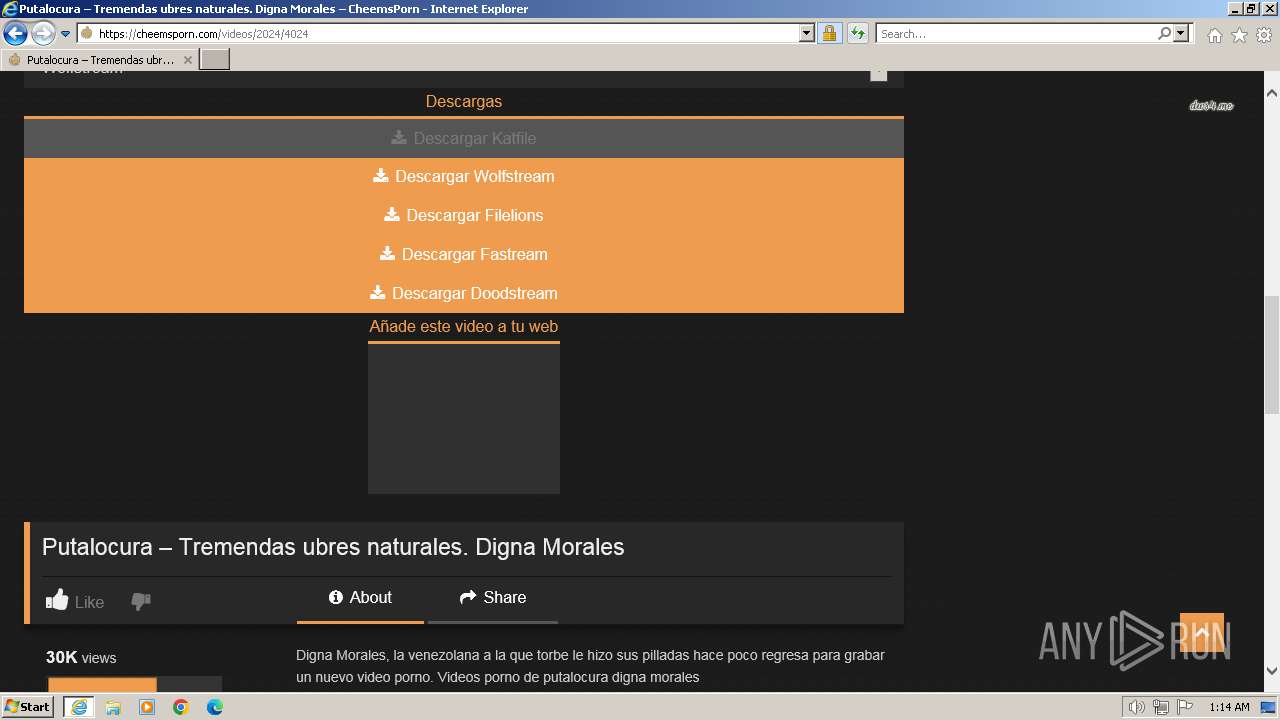Expand the address bar autocomplete dropdown

click(807, 33)
